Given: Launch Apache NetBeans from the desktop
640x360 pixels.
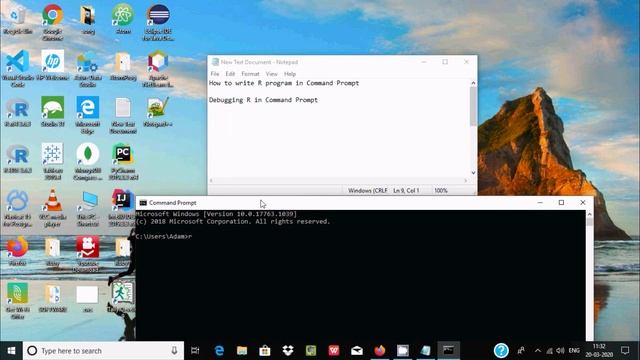Looking at the screenshot, I should [158, 68].
